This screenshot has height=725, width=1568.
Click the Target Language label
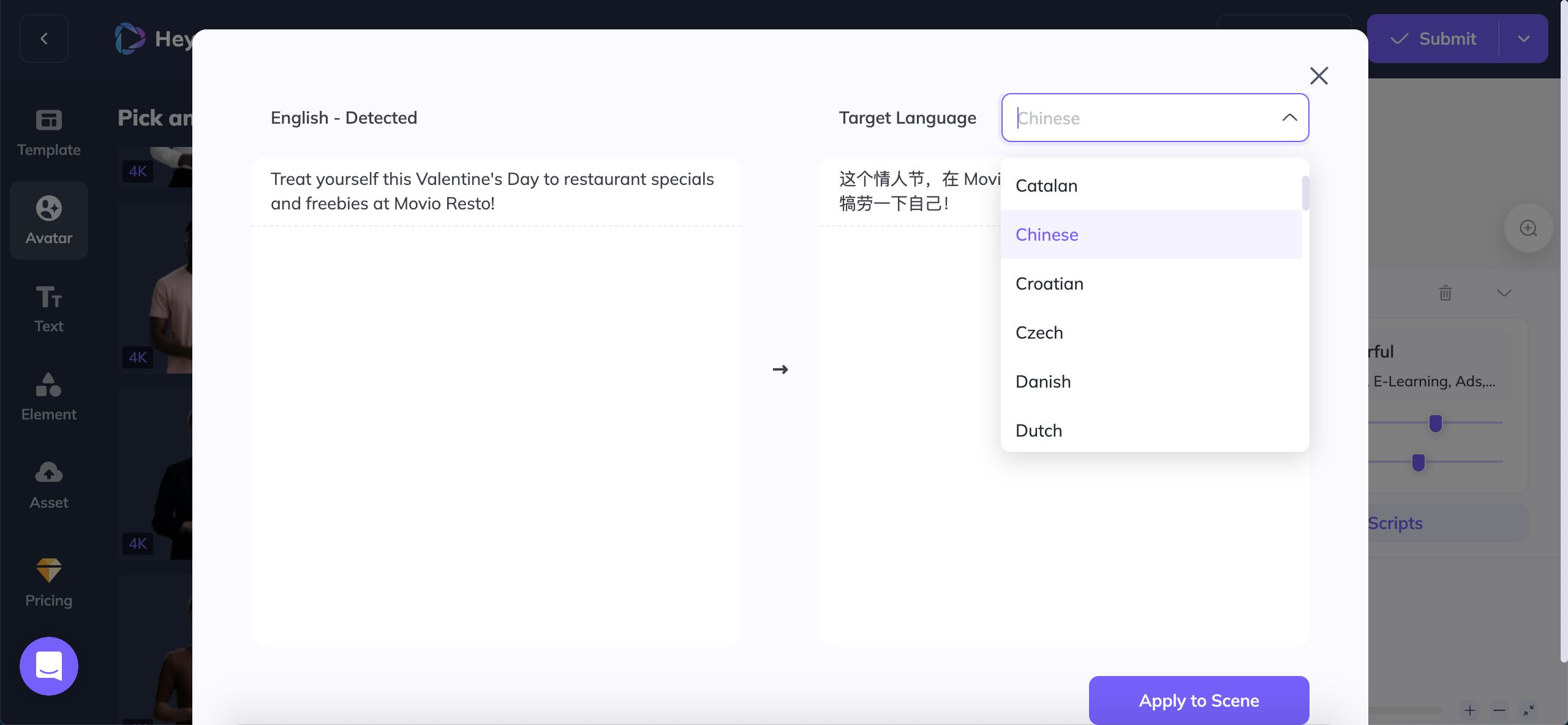[x=907, y=118]
